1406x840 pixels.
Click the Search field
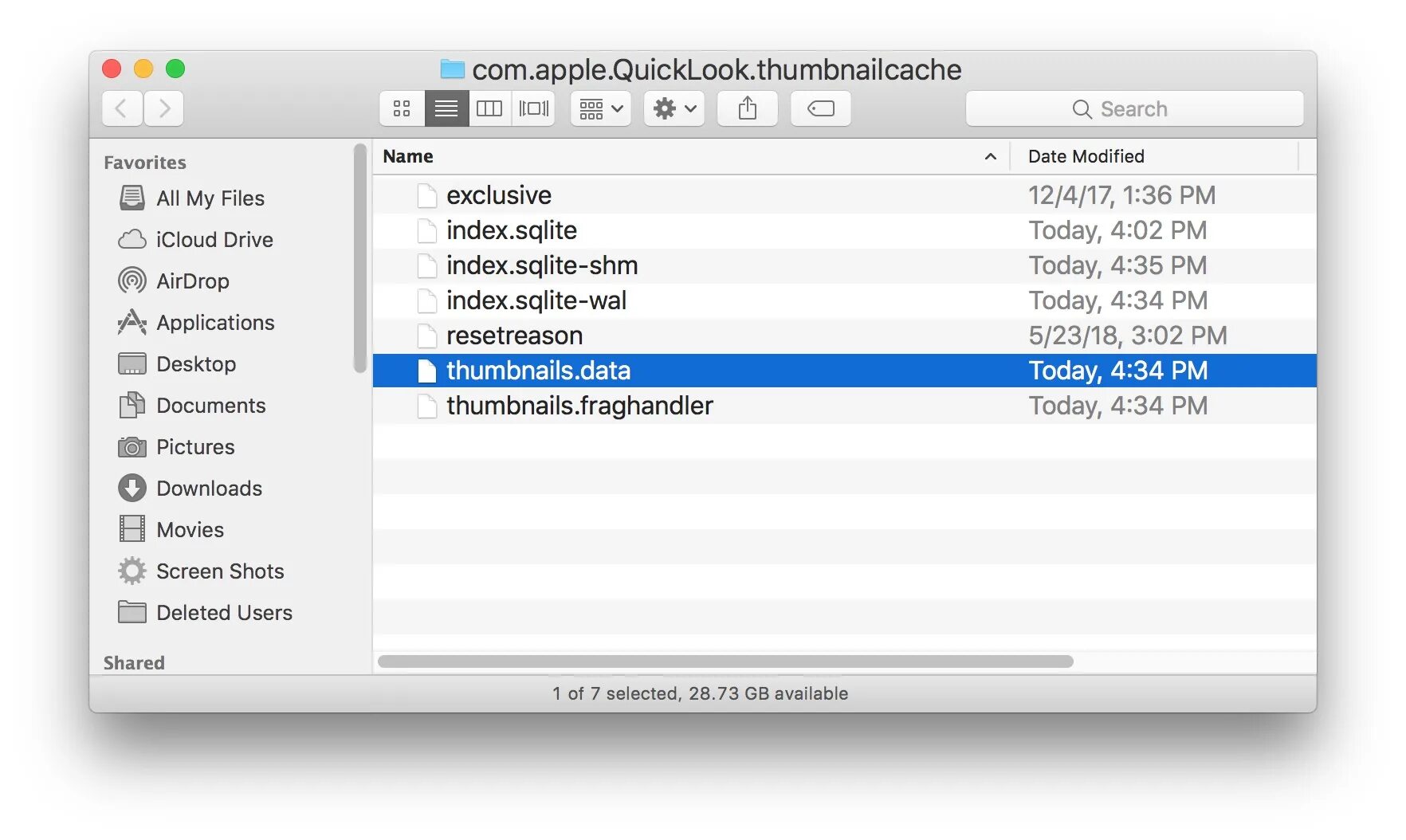(1135, 108)
